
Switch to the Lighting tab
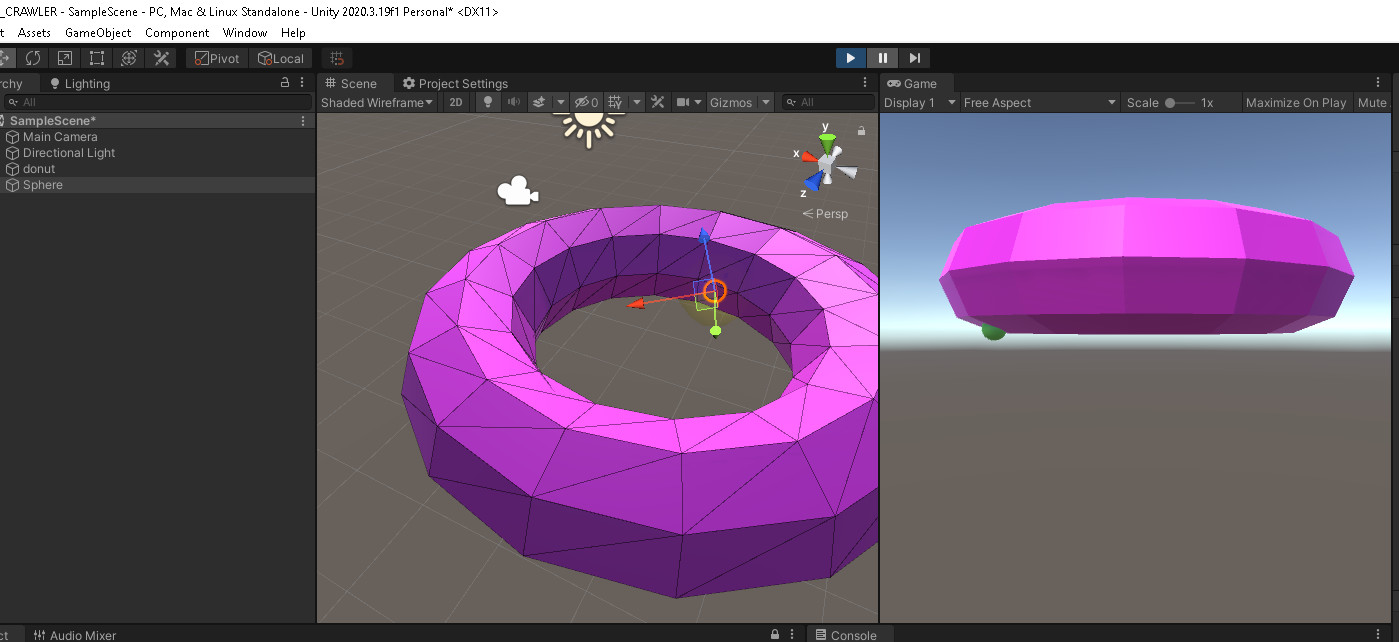[84, 83]
